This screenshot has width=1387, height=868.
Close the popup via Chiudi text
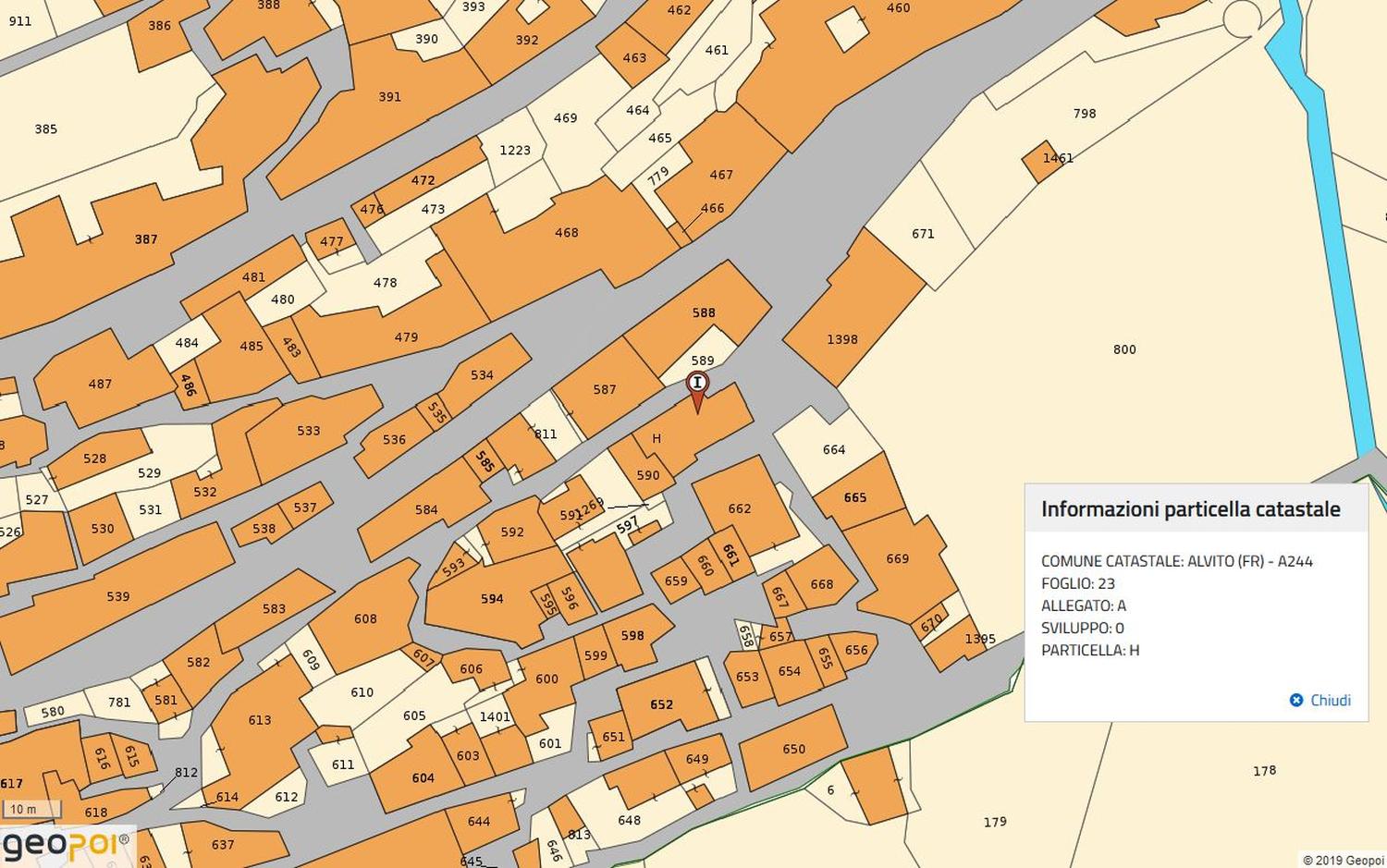coord(1330,701)
